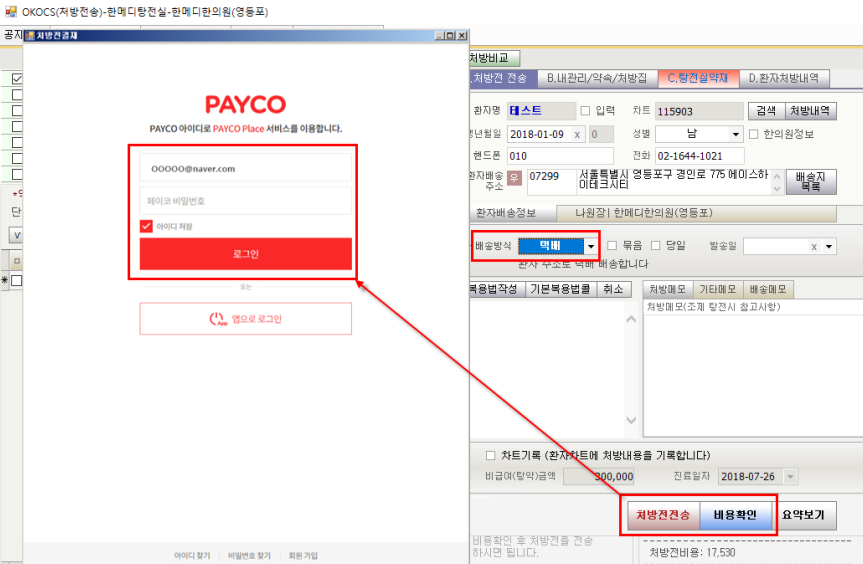Click the 검색 button
The width and height of the screenshot is (863, 564).
pos(766,111)
